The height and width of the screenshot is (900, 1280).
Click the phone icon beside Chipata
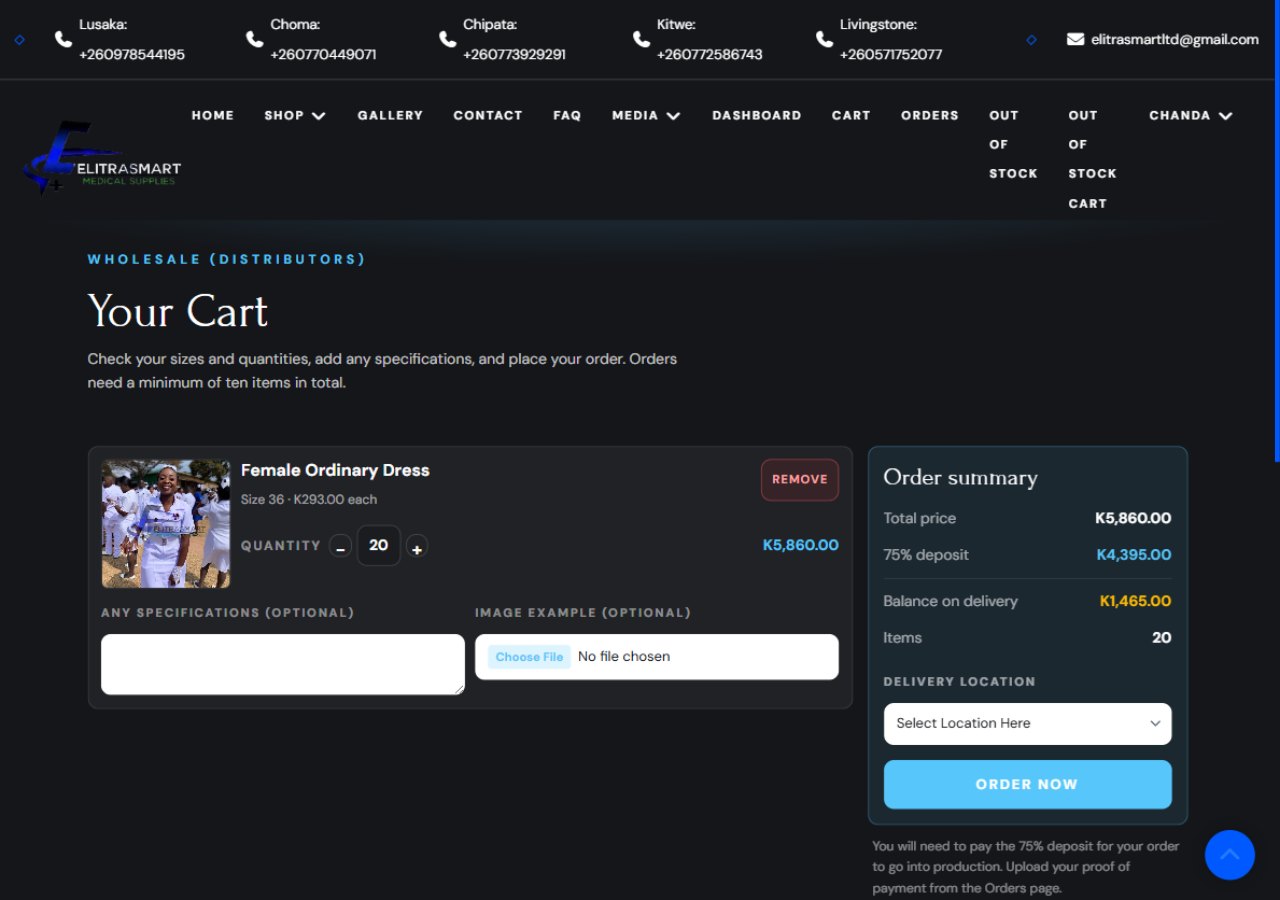(x=447, y=39)
